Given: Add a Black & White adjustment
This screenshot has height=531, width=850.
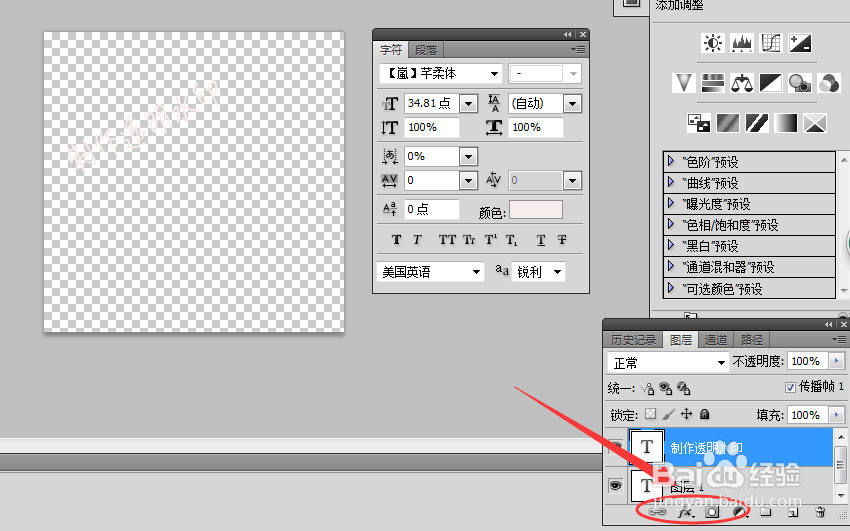Looking at the screenshot, I should pos(771,83).
